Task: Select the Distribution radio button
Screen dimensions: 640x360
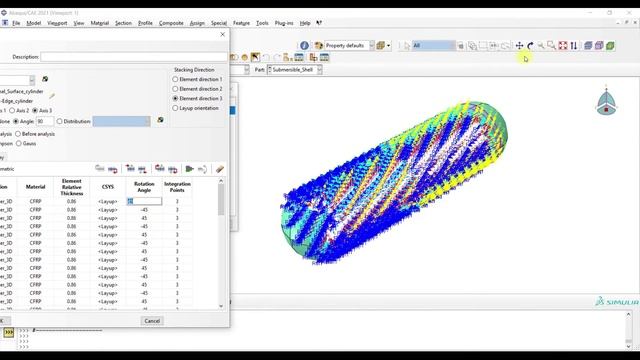Action: [60, 121]
